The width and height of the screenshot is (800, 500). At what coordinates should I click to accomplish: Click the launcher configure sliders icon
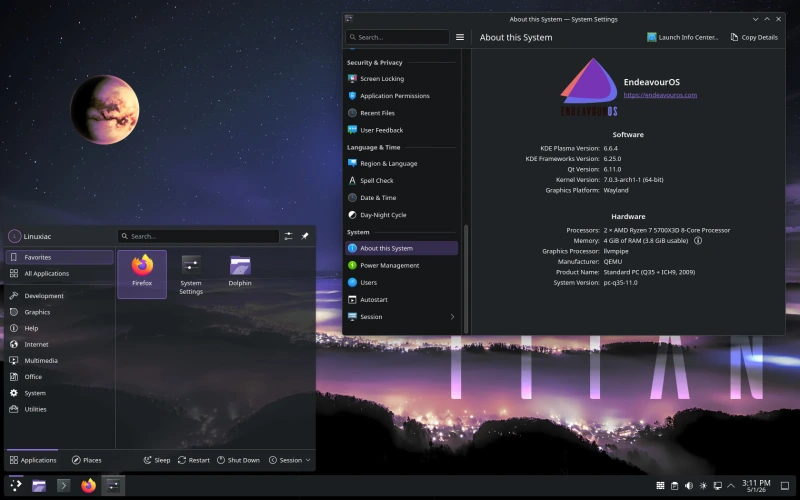(289, 236)
